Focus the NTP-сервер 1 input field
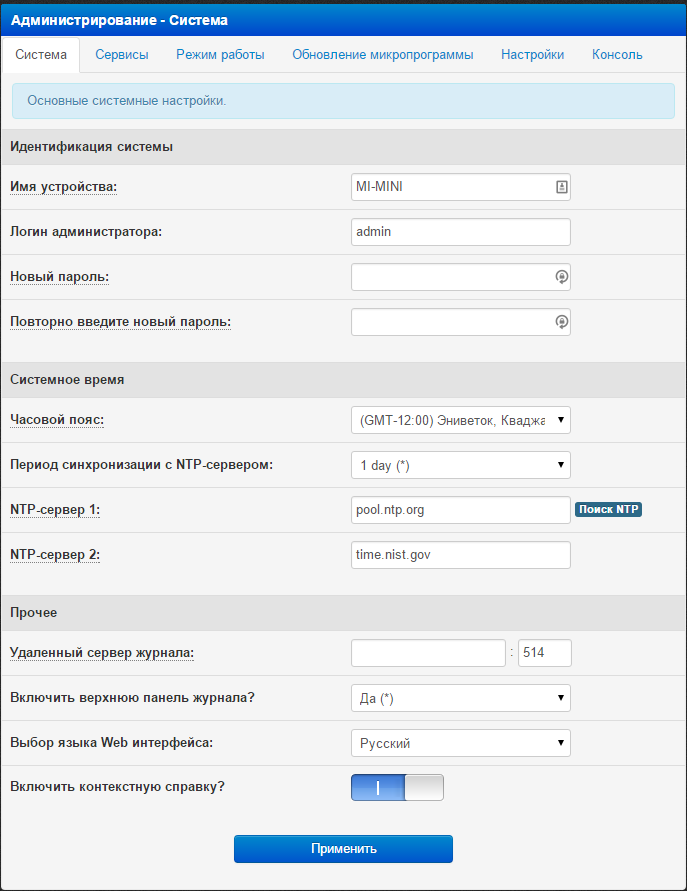 click(460, 510)
